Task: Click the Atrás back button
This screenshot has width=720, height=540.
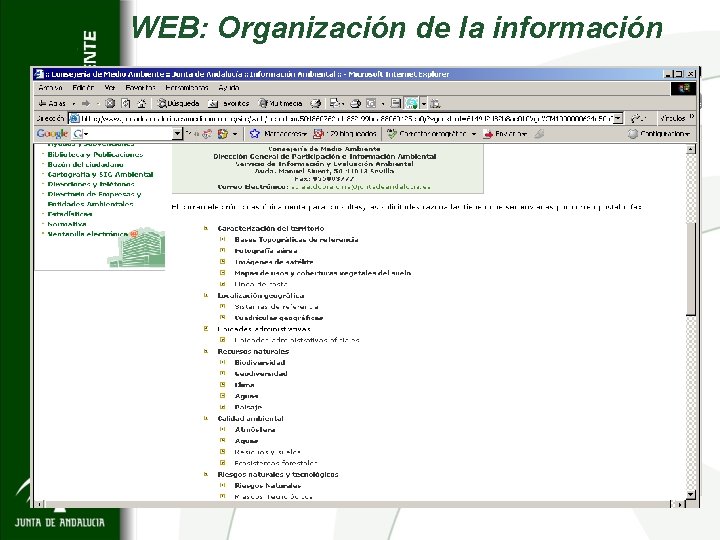Action: pos(52,103)
